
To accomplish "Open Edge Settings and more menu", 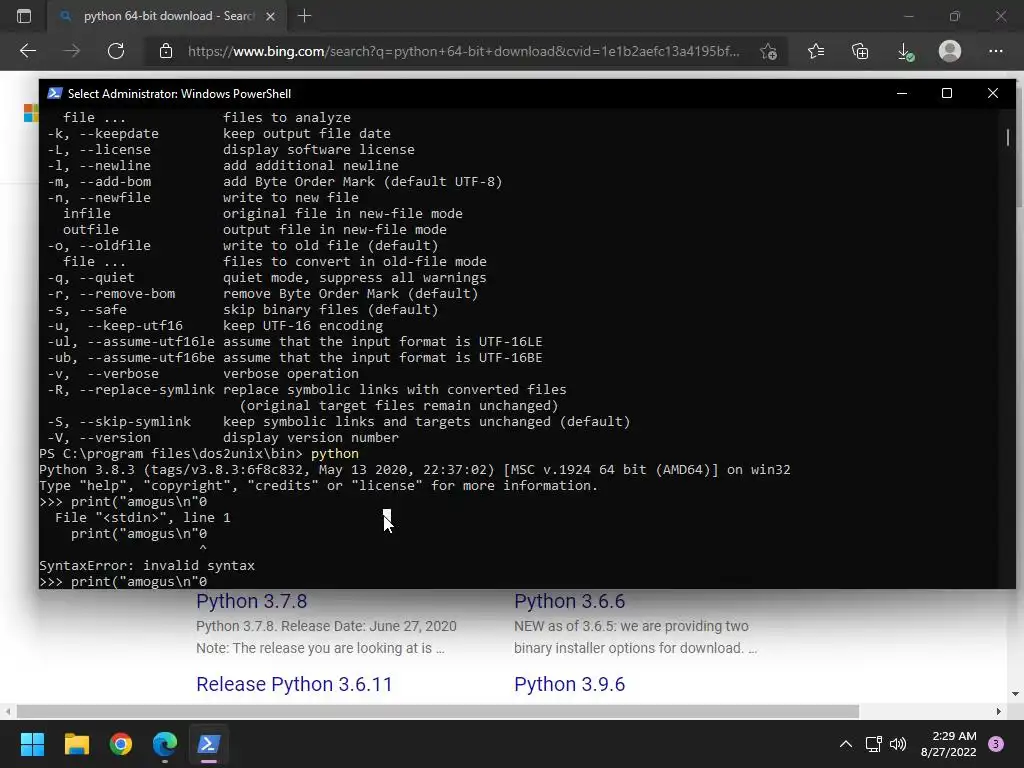I will 995,51.
